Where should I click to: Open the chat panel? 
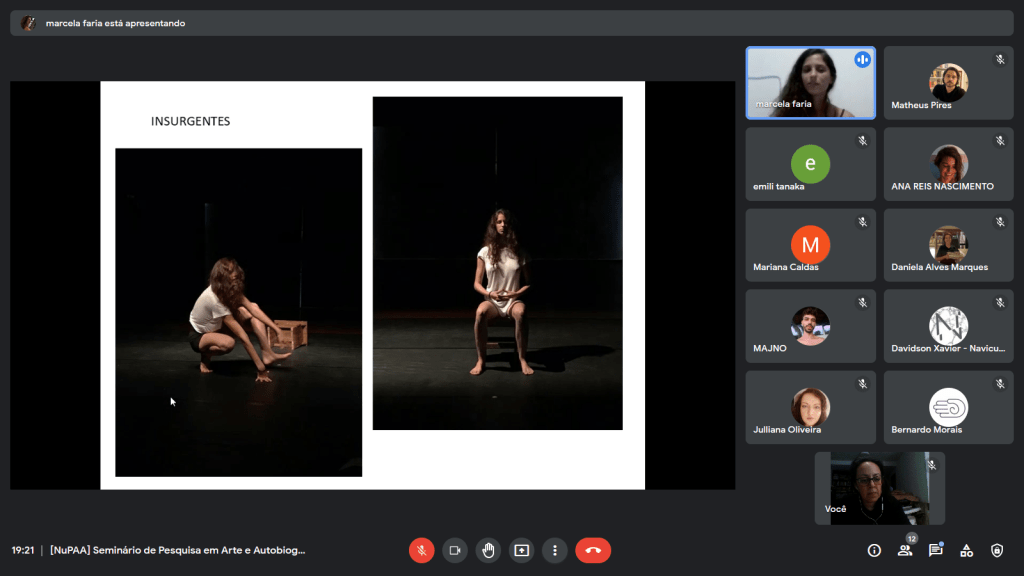936,550
